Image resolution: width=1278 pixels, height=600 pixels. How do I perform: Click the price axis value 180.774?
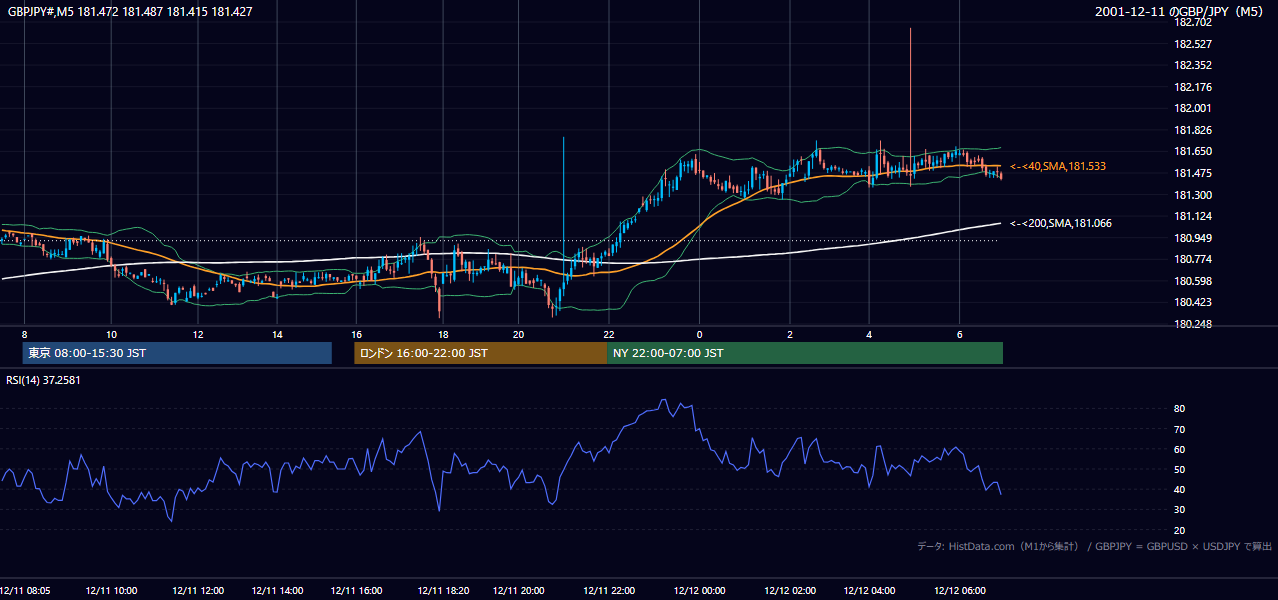coord(1193,259)
